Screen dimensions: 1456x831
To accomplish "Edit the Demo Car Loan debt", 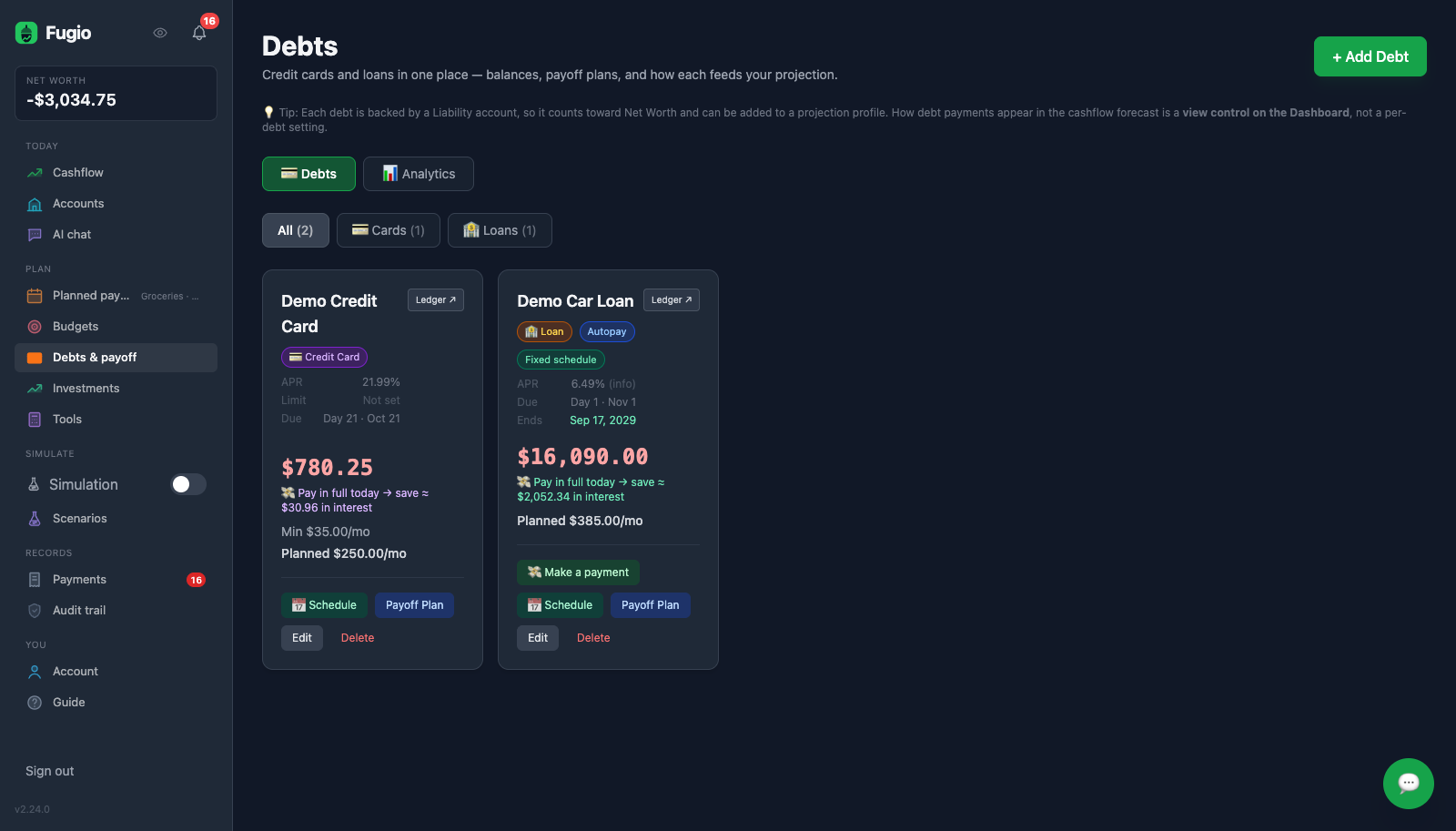I will coord(538,638).
